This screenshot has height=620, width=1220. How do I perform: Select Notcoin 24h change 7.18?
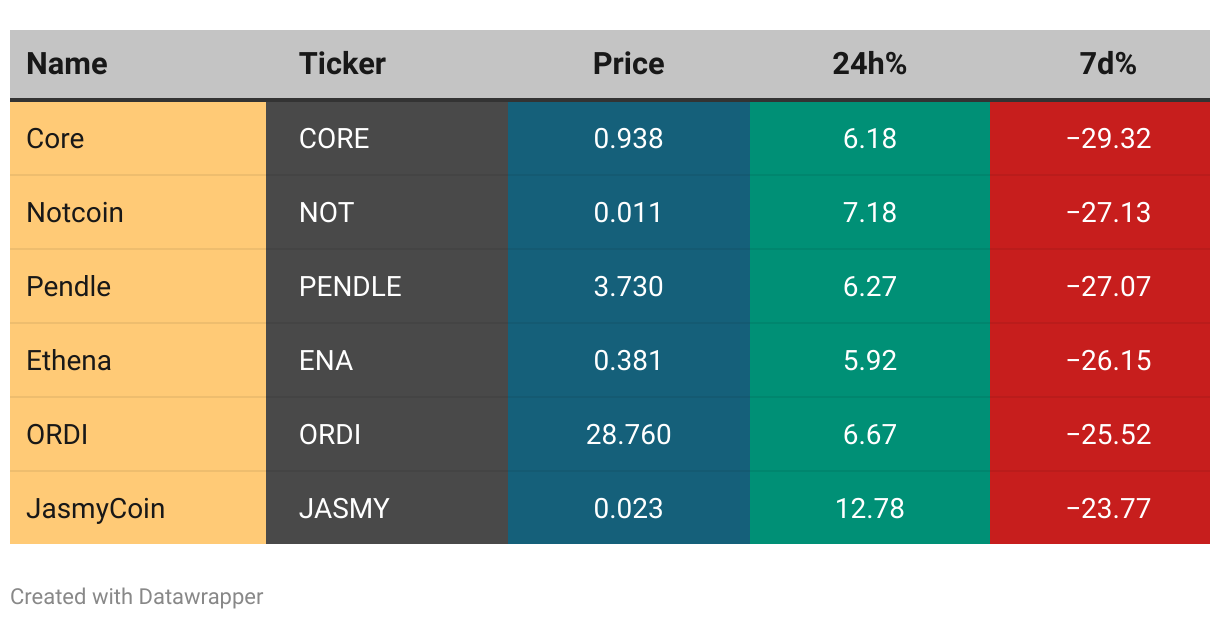(869, 212)
